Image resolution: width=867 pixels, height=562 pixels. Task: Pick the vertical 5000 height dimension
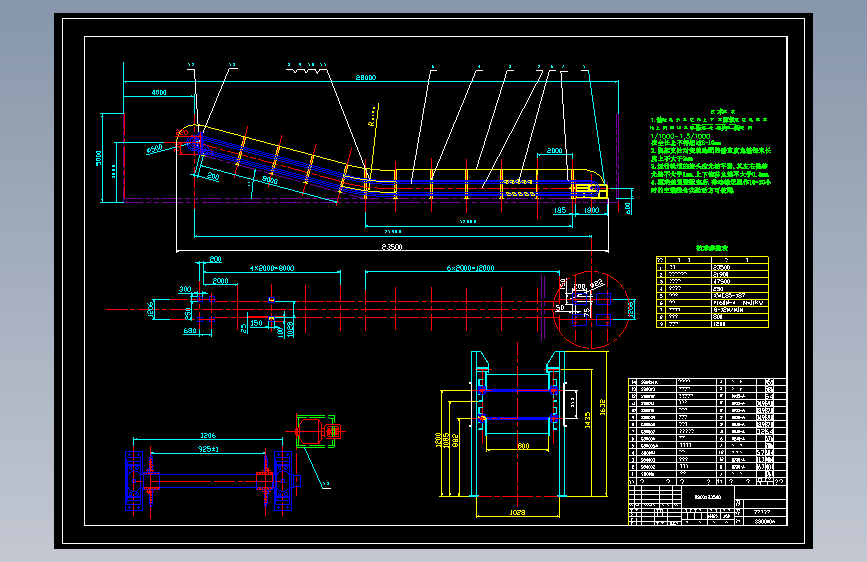tap(99, 158)
